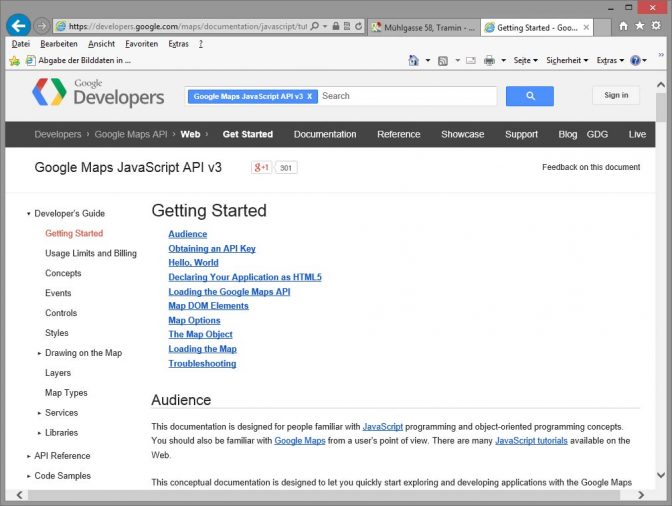Open the Documentation nav item

325,135
